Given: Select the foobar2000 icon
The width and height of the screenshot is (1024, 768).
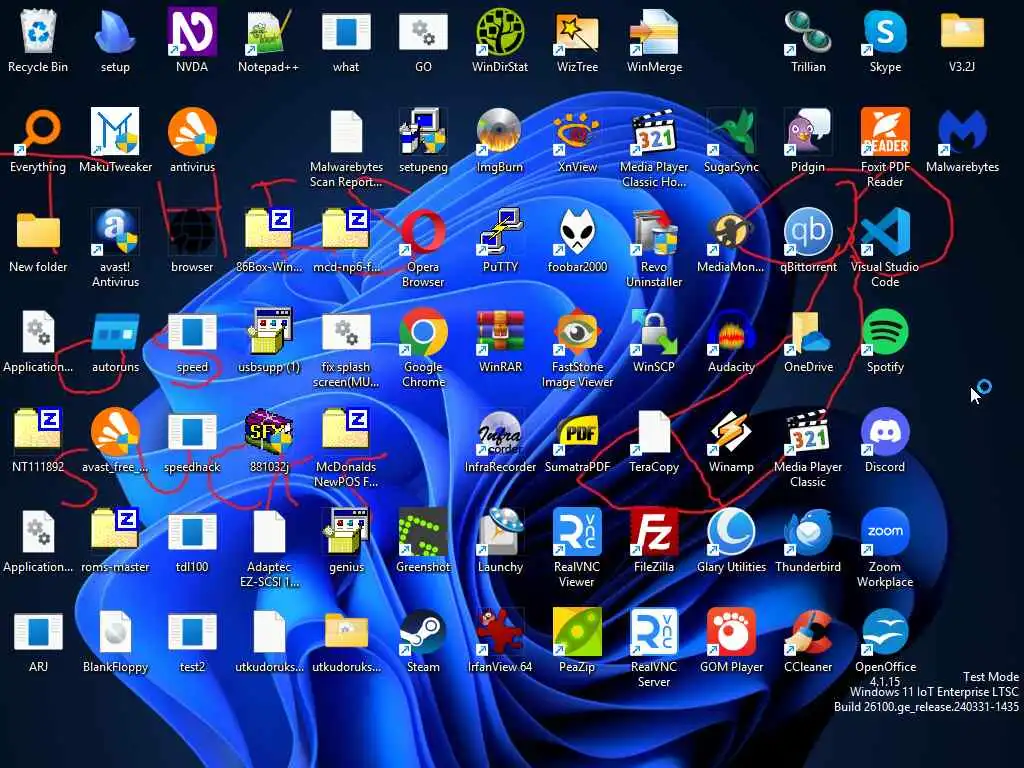Looking at the screenshot, I should pyautogui.click(x=577, y=232).
